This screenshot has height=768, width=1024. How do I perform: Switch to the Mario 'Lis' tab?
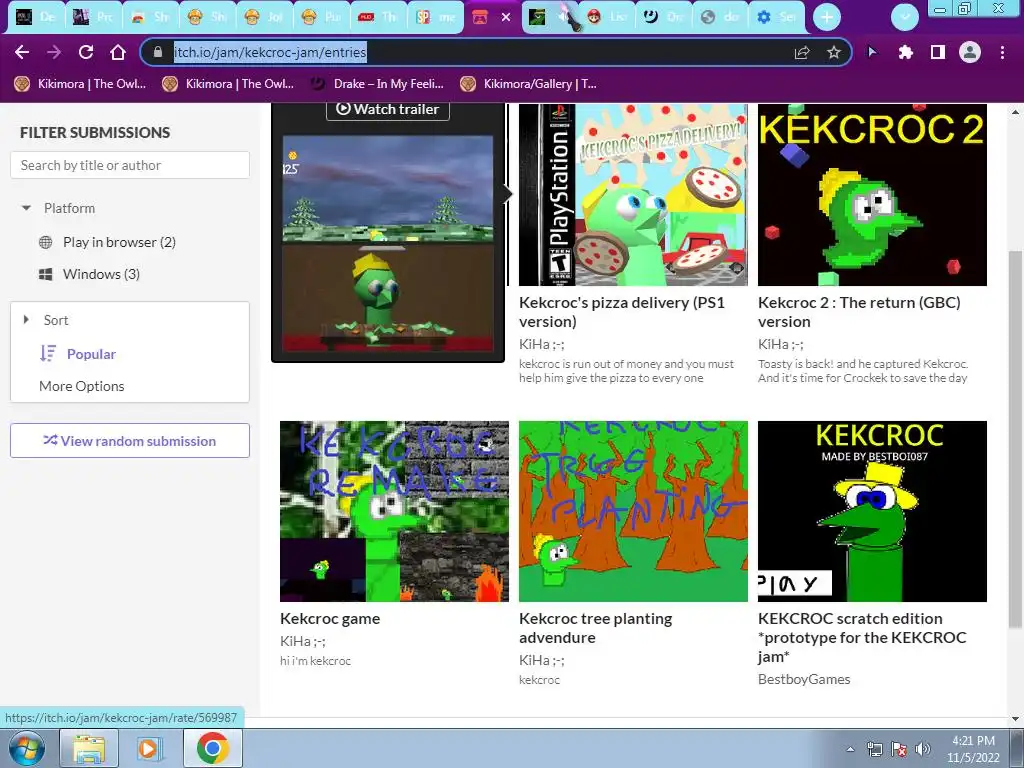click(606, 18)
